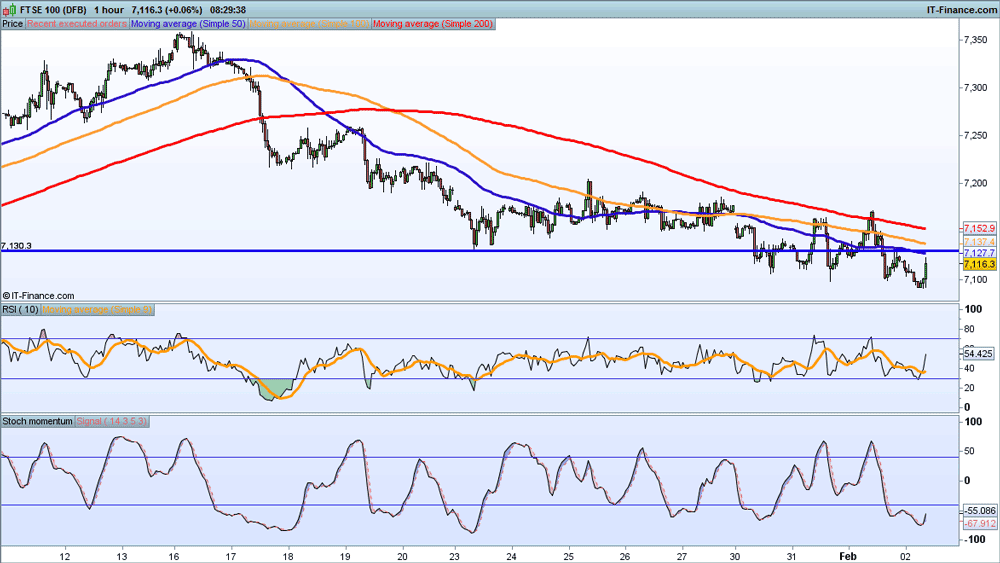Image resolution: width=1000 pixels, height=563 pixels.
Task: Click the 7,350 price axis label
Action: [976, 40]
